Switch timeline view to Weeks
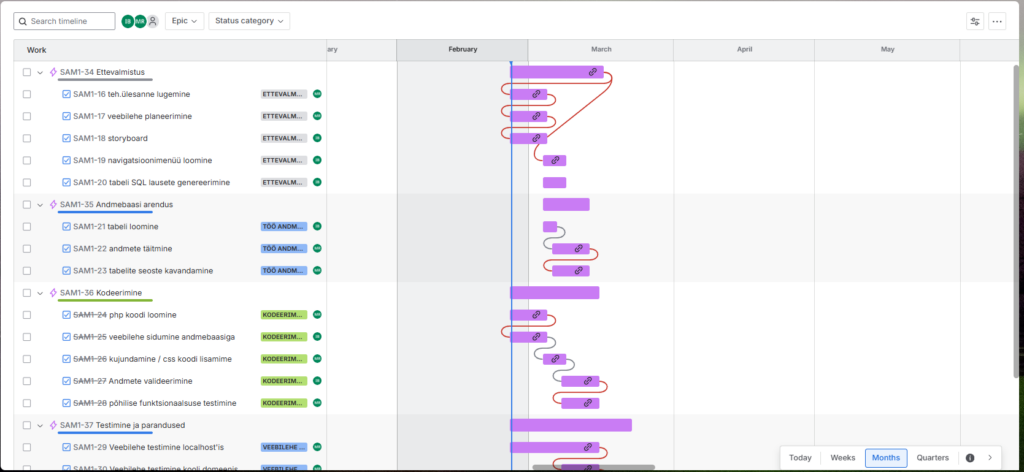The height and width of the screenshot is (472, 1024). (x=842, y=458)
